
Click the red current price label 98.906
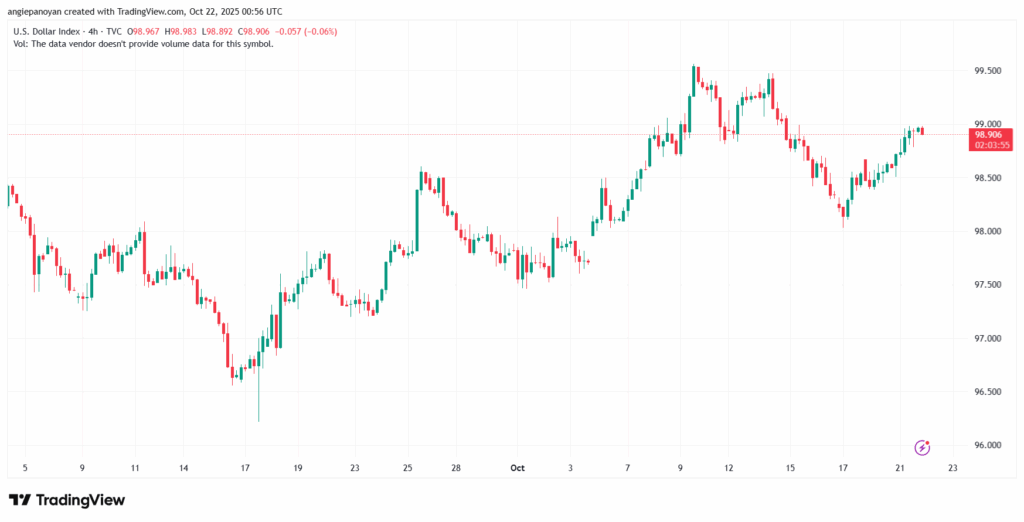point(988,134)
